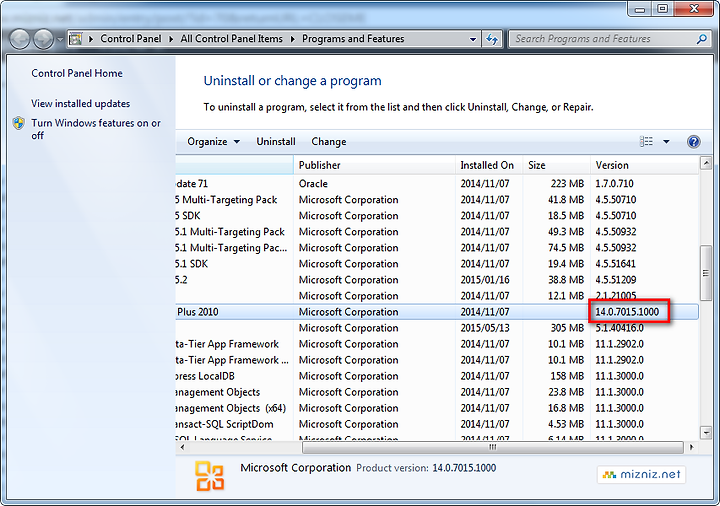Open Turn Windows features on or off

coord(96,129)
